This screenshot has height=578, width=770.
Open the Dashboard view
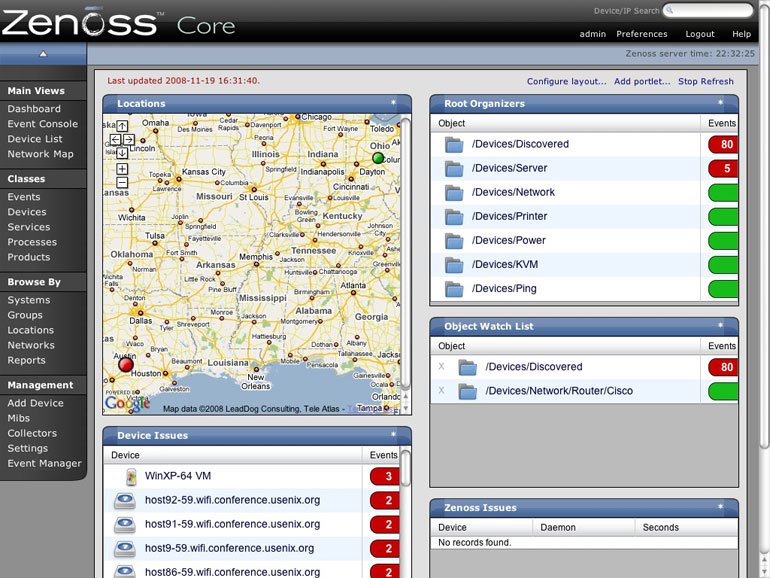[34, 109]
